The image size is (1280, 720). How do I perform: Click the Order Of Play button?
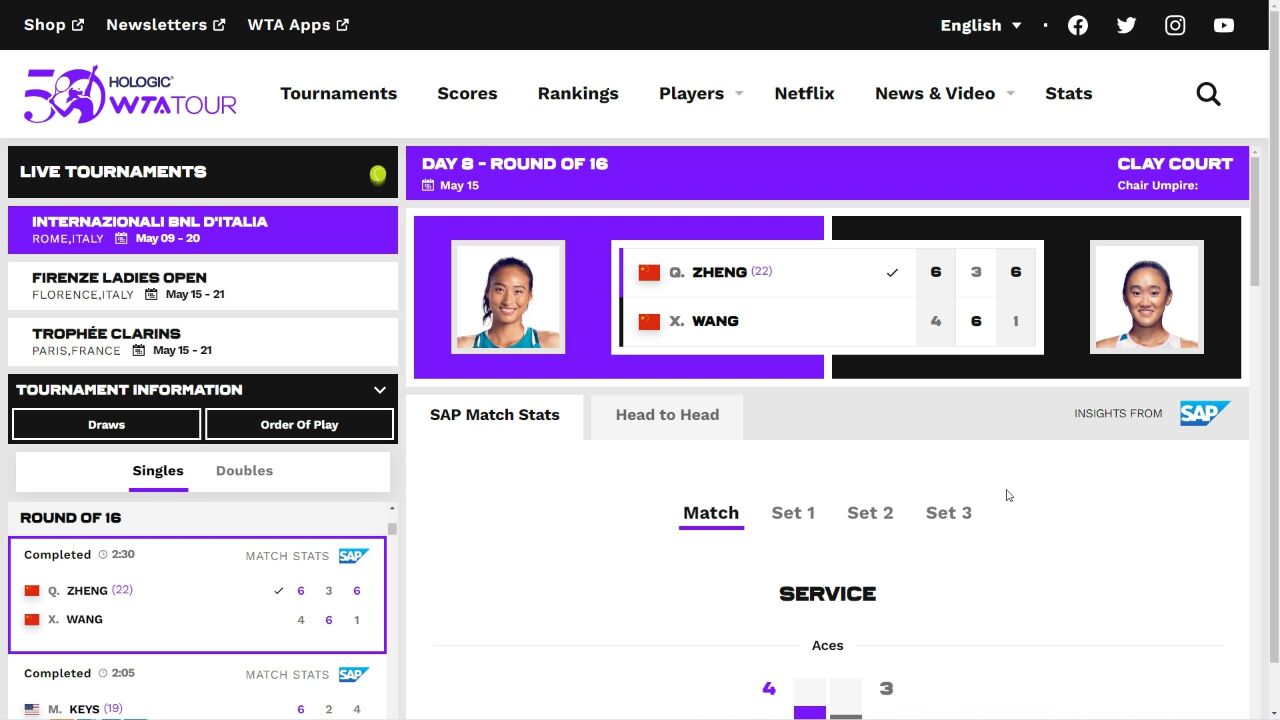point(299,424)
